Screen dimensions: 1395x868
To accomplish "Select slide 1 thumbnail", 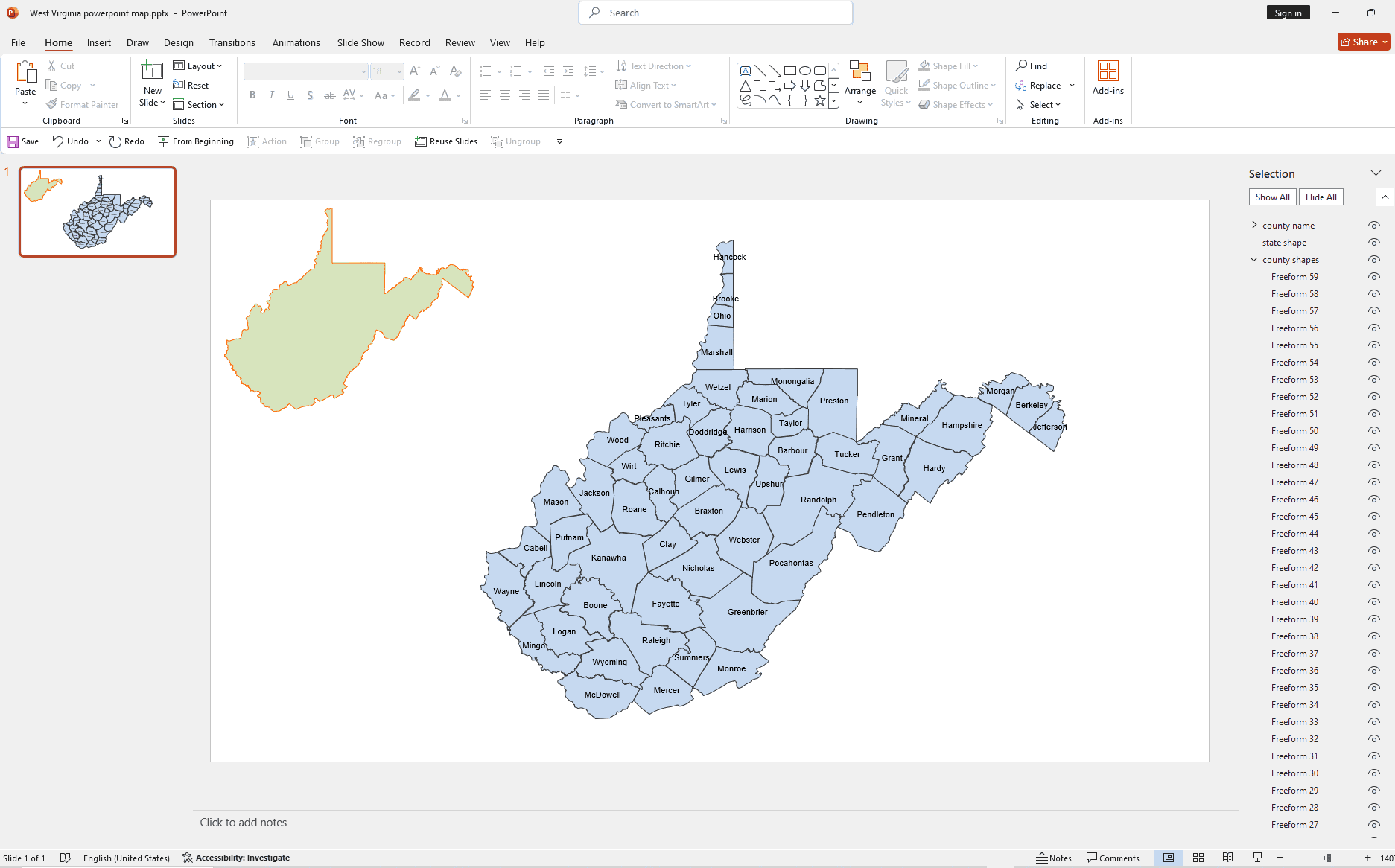I will [x=98, y=211].
